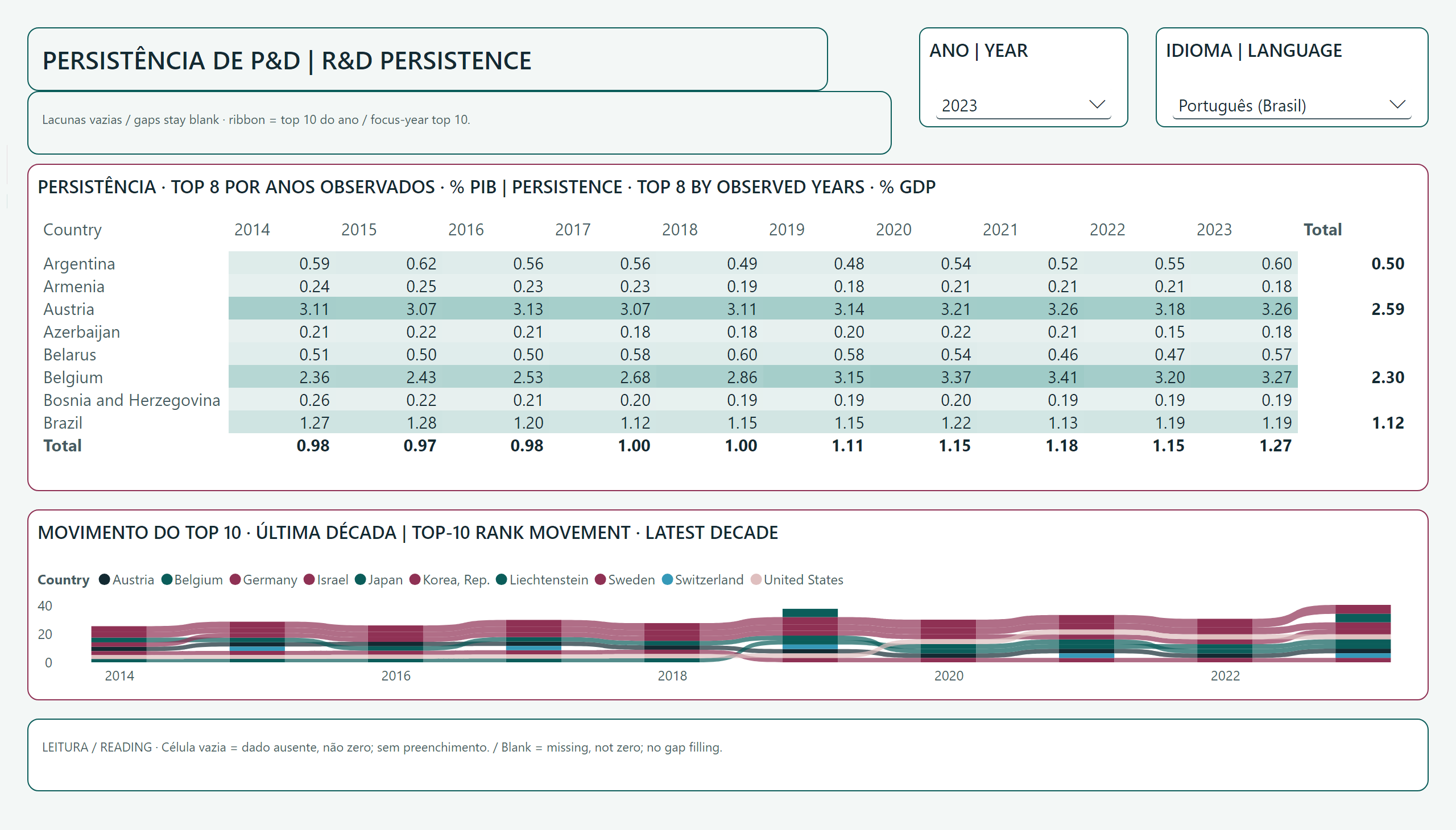
Task: Select the Japan legend marker
Action: point(360,580)
